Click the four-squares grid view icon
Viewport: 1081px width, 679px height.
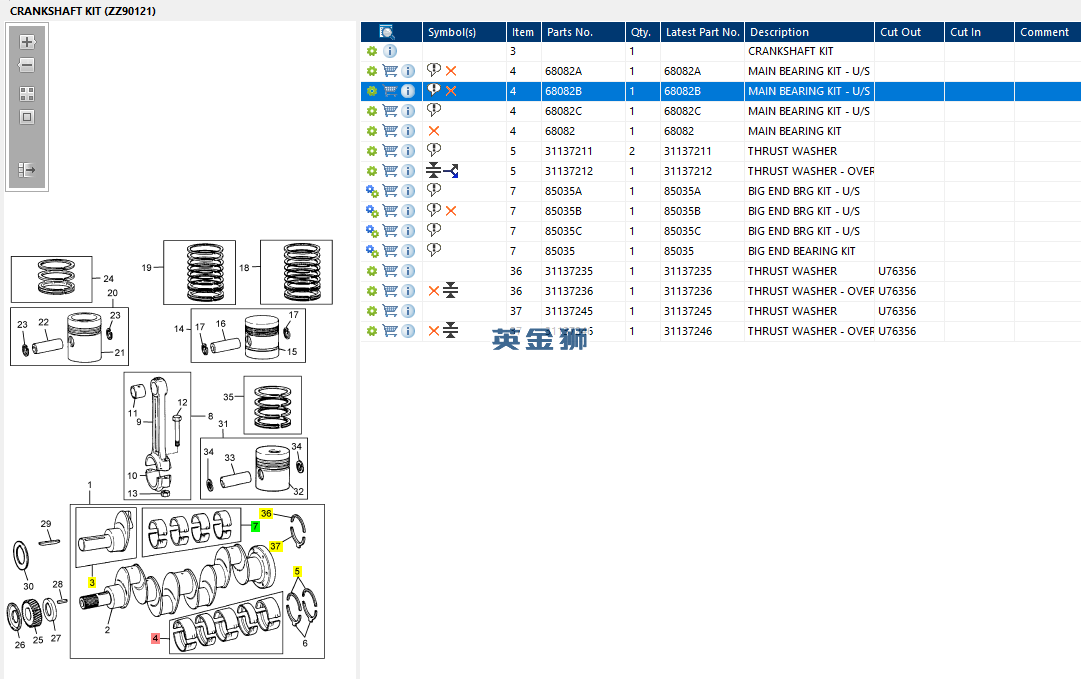27,94
